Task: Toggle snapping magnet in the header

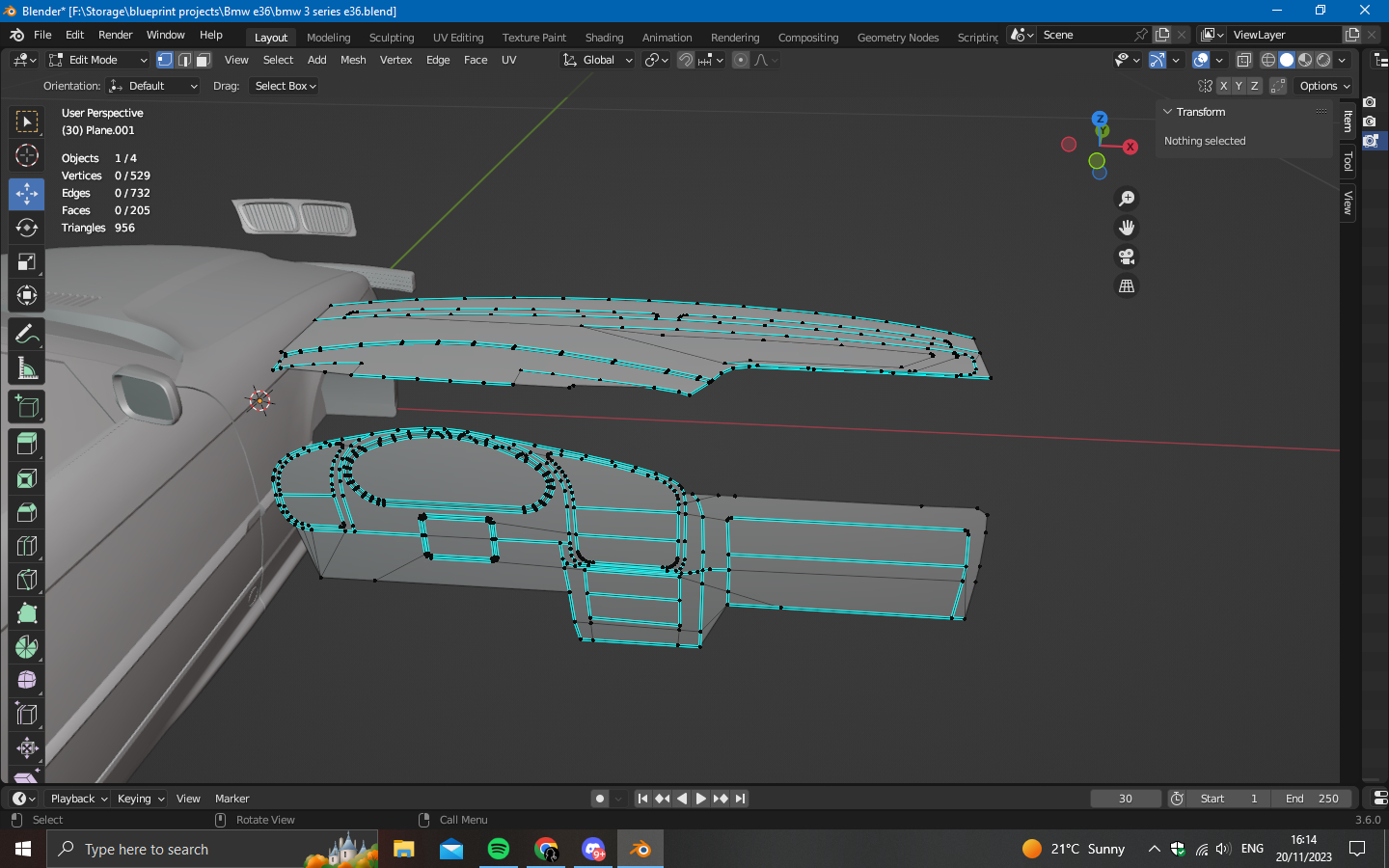Action: pyautogui.click(x=685, y=60)
